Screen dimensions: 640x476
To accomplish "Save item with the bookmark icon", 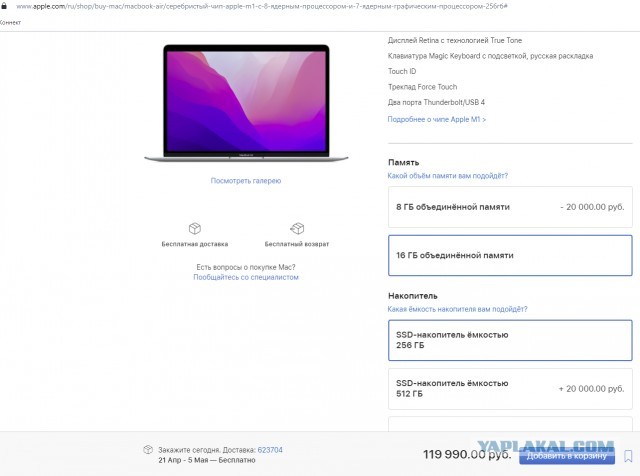I will (628, 456).
